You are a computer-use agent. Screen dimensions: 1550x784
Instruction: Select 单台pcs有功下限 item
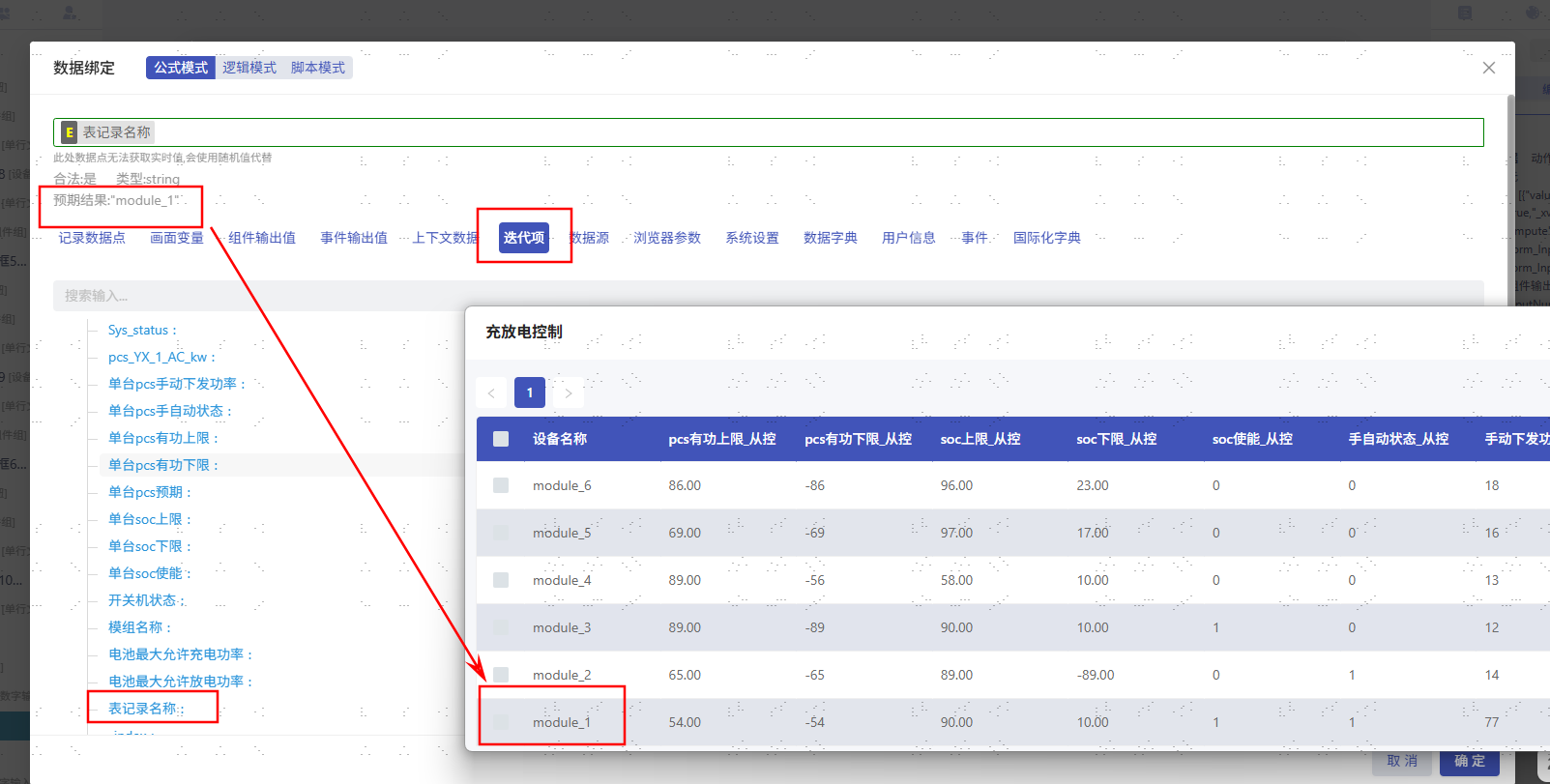pyautogui.click(x=163, y=465)
